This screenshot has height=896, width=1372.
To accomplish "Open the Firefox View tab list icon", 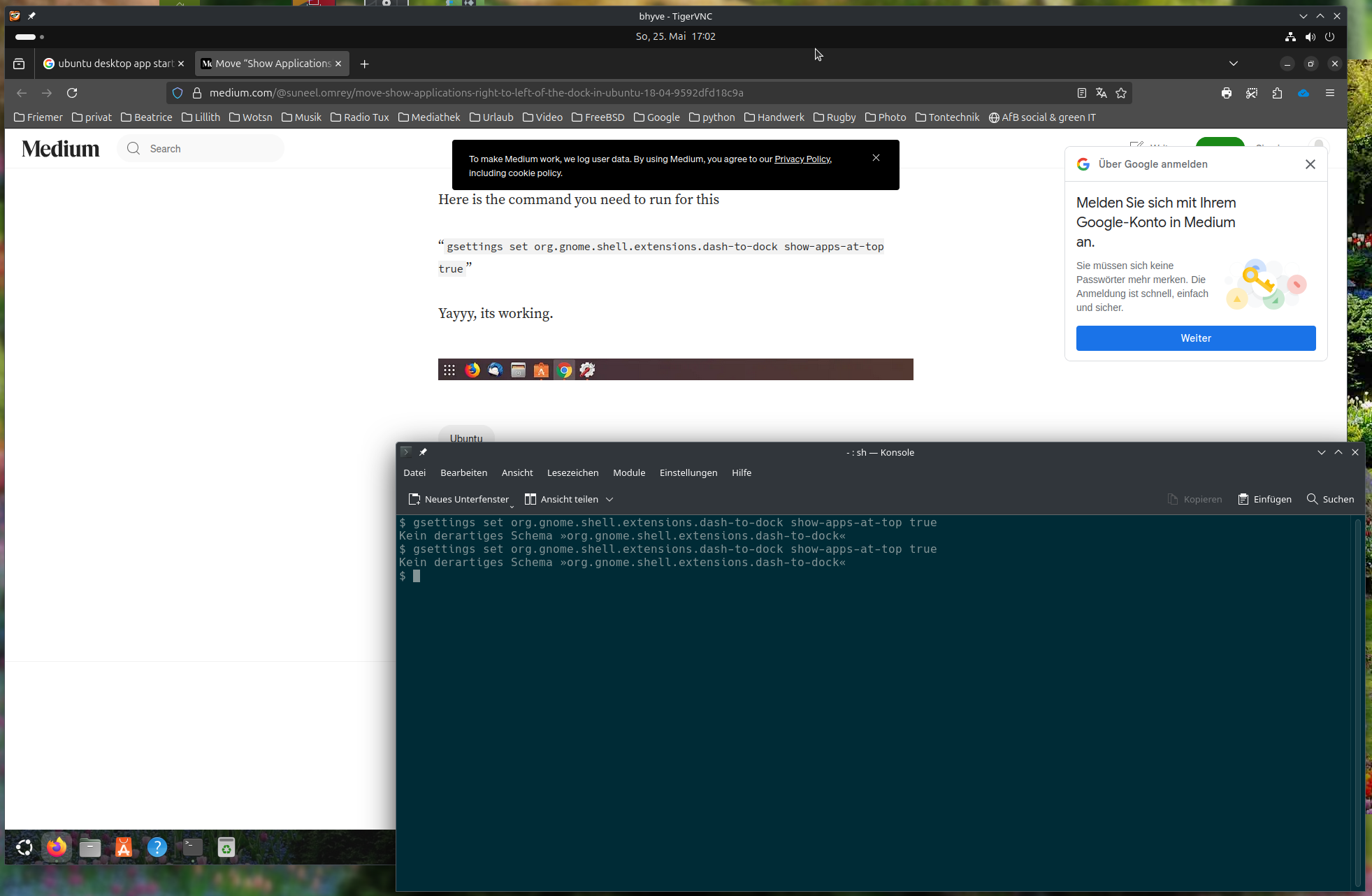I will 19,64.
